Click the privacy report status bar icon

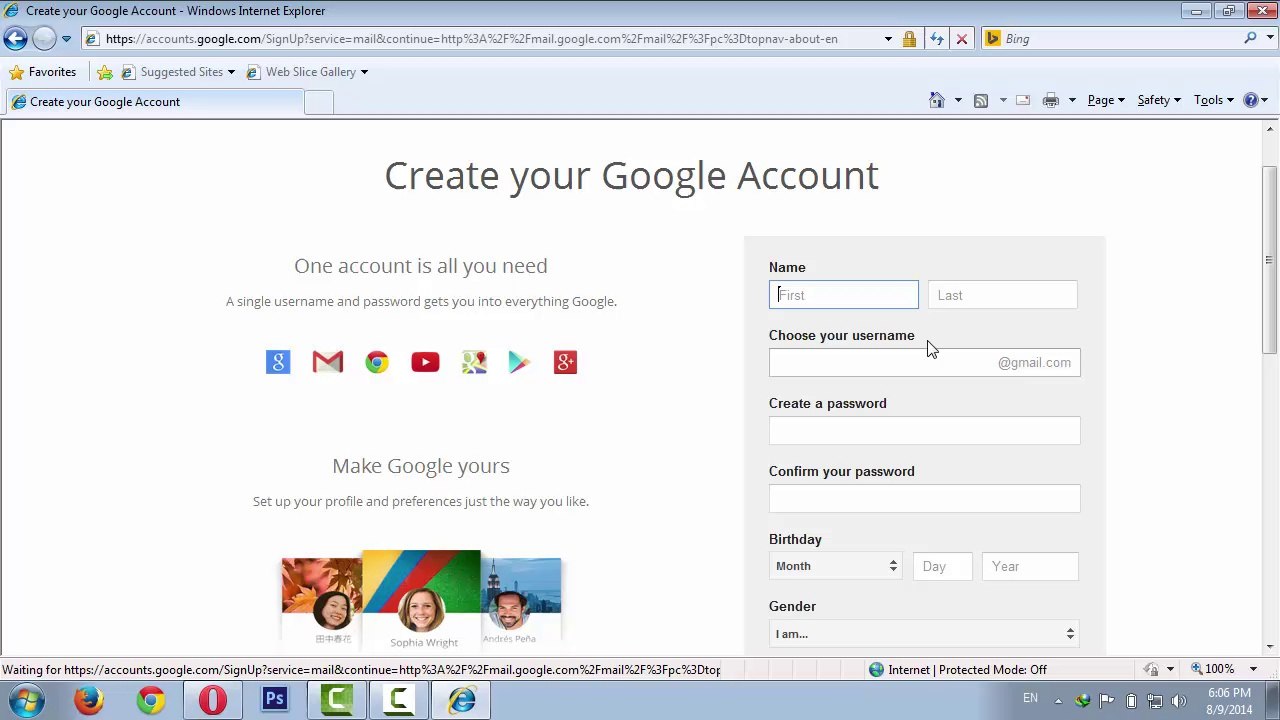coord(1151,670)
